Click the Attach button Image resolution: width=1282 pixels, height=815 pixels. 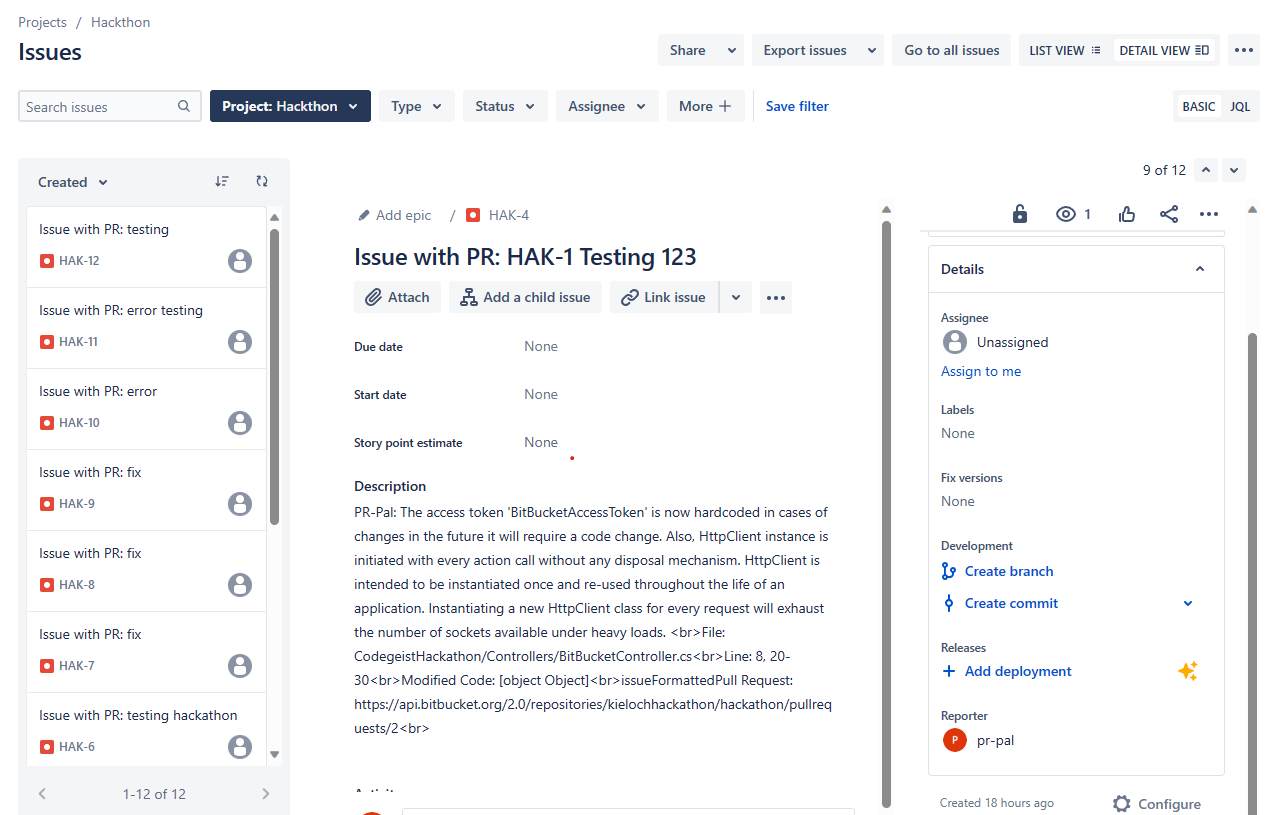397,297
